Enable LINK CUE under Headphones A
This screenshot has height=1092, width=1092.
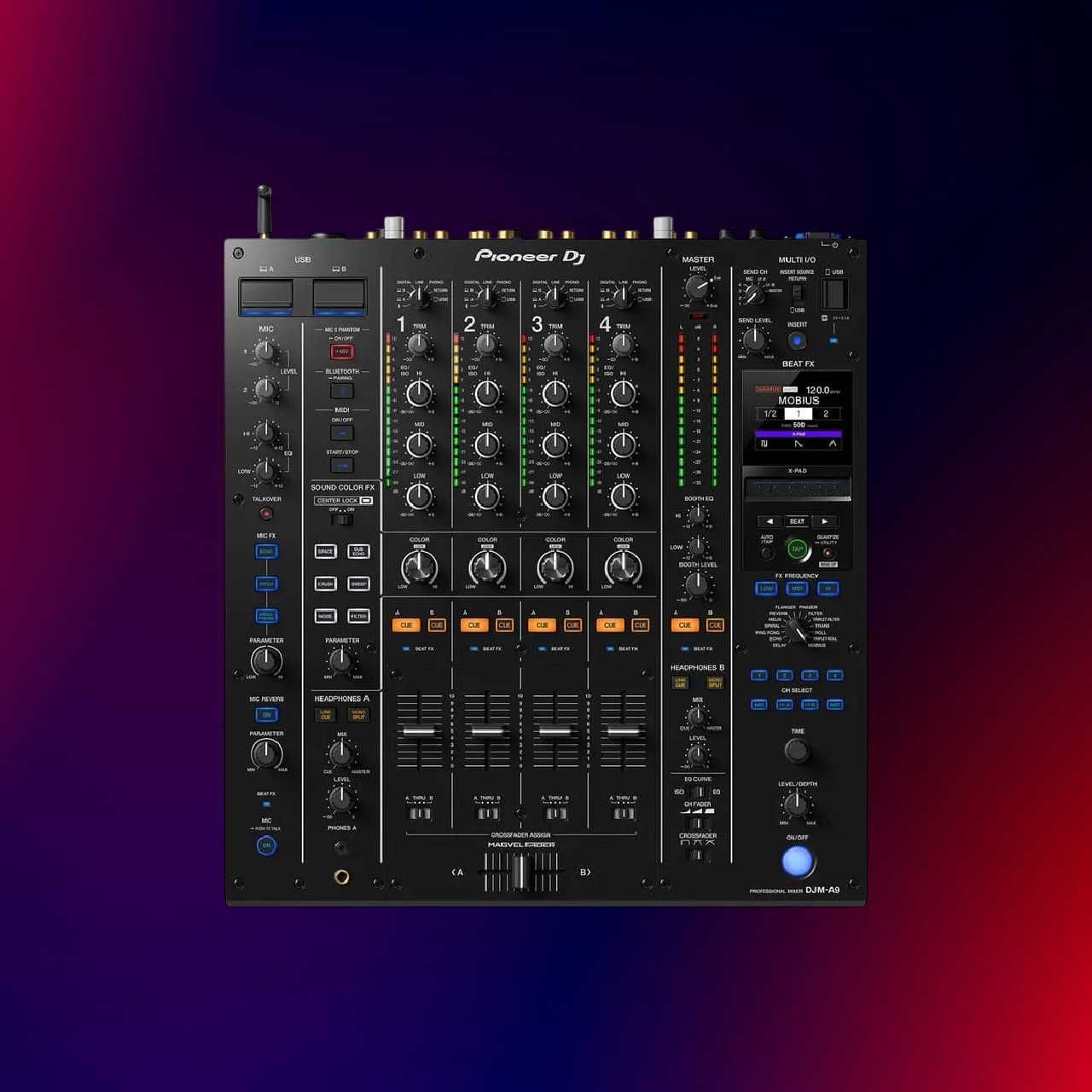[x=325, y=715]
